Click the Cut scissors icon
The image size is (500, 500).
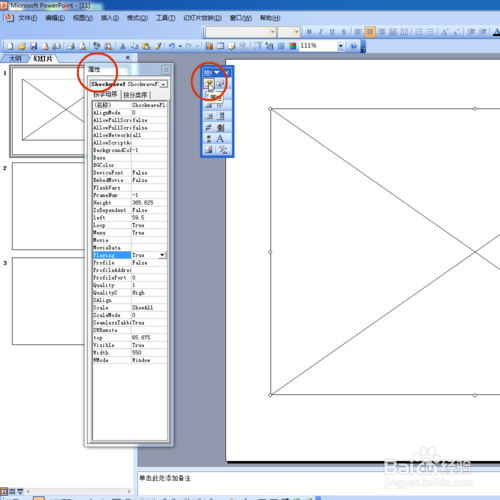coord(122,46)
